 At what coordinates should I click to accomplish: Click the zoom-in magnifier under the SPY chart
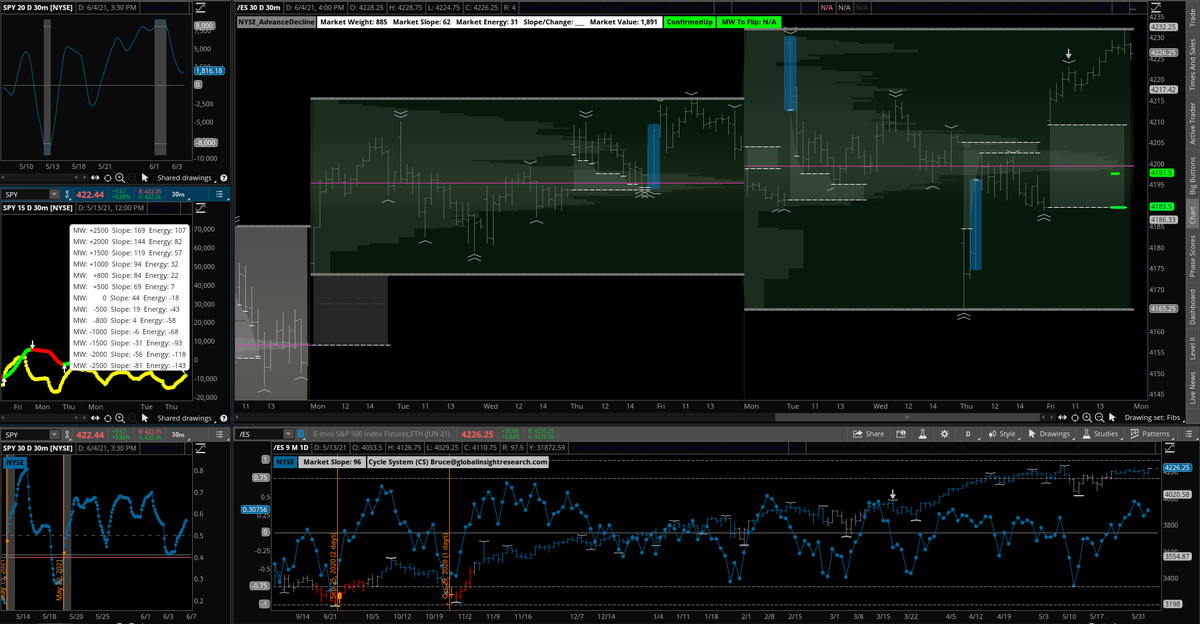[x=120, y=418]
